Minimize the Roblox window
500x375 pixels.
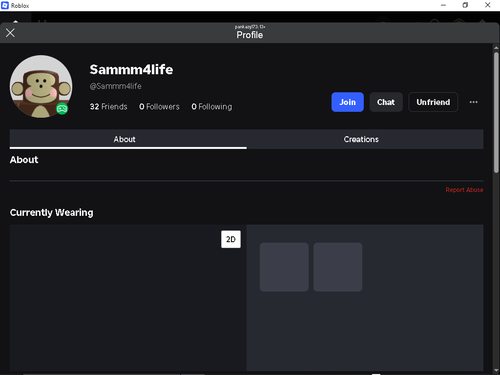443,5
